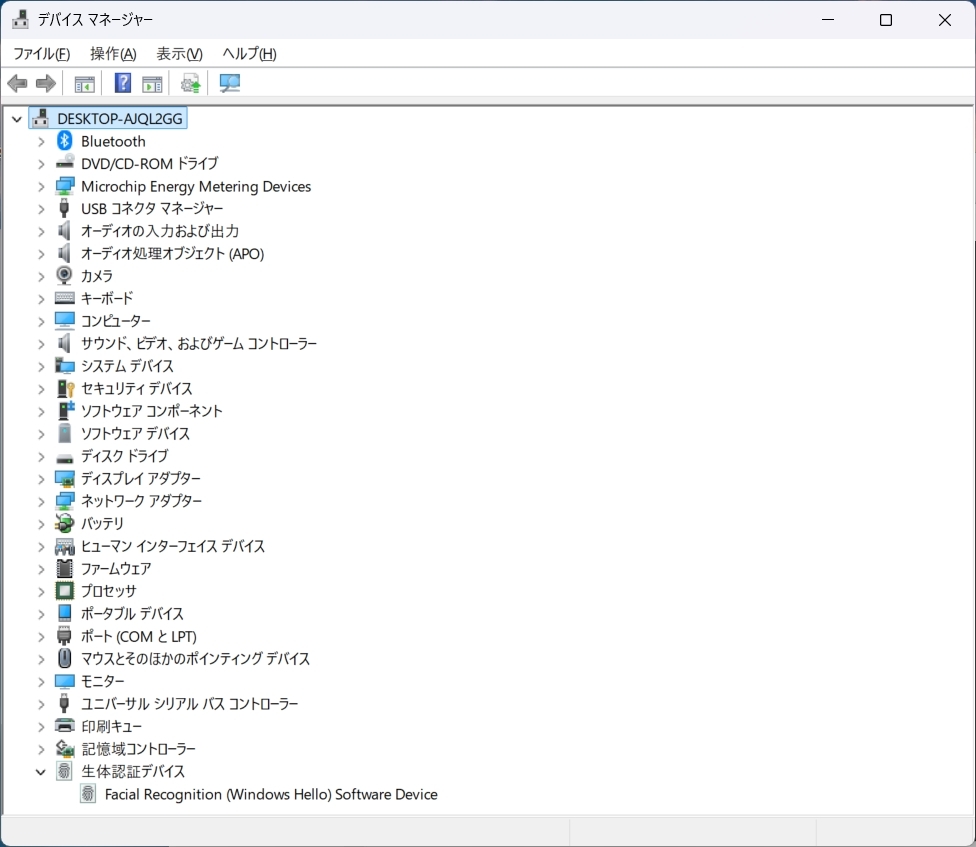Collapse the 生体認証デバイス category
Image resolution: width=976 pixels, height=847 pixels.
[x=41, y=771]
